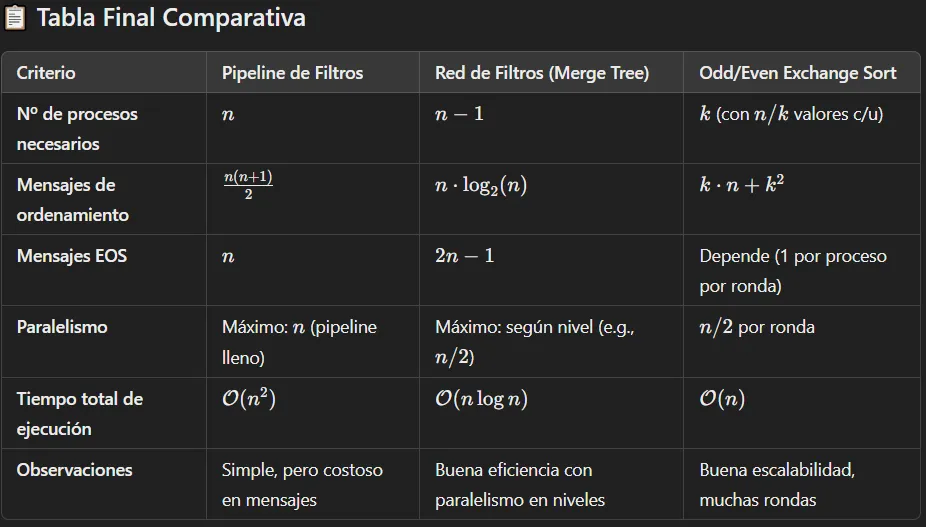
Task: Click the Tabla Final Comparativa heading text
Action: point(170,18)
